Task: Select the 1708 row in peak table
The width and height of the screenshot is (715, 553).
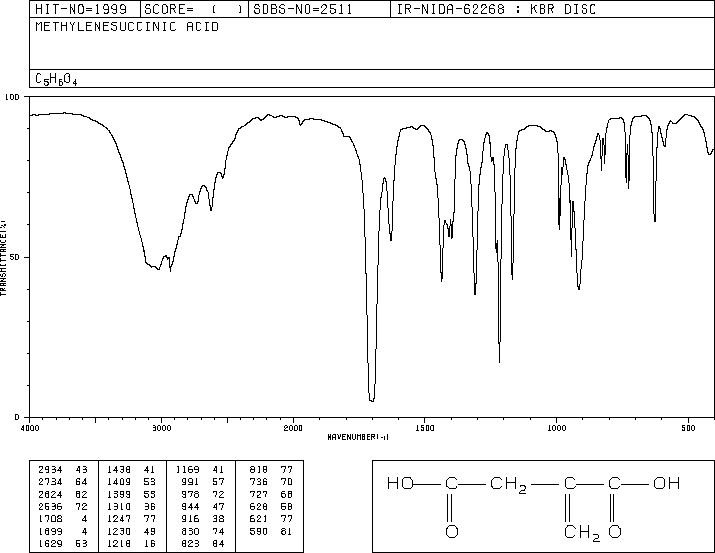Action: pyautogui.click(x=63, y=519)
